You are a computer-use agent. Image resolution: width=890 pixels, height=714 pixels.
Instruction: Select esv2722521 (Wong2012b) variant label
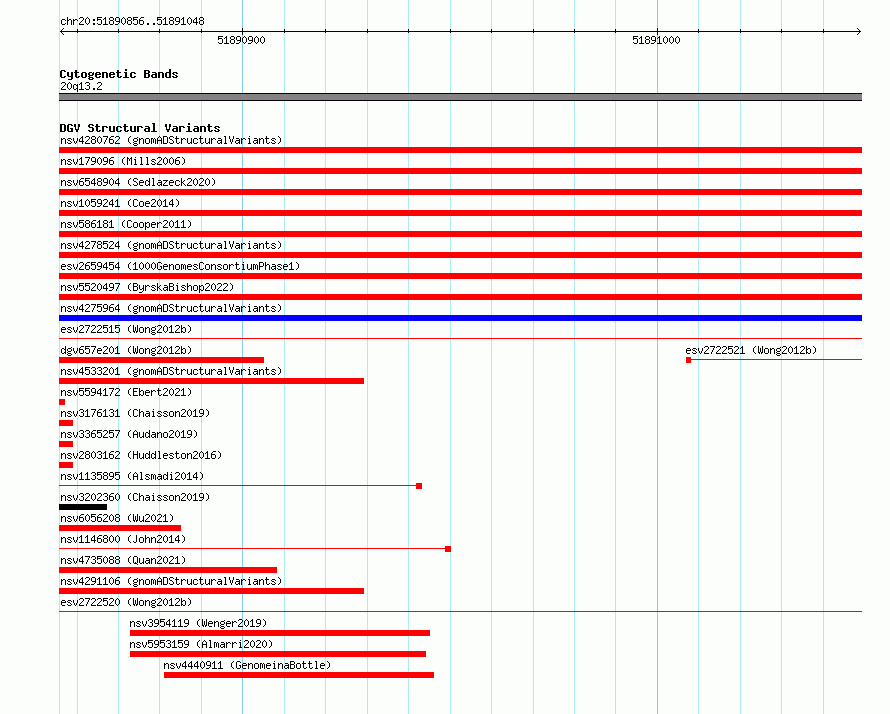[x=751, y=350]
